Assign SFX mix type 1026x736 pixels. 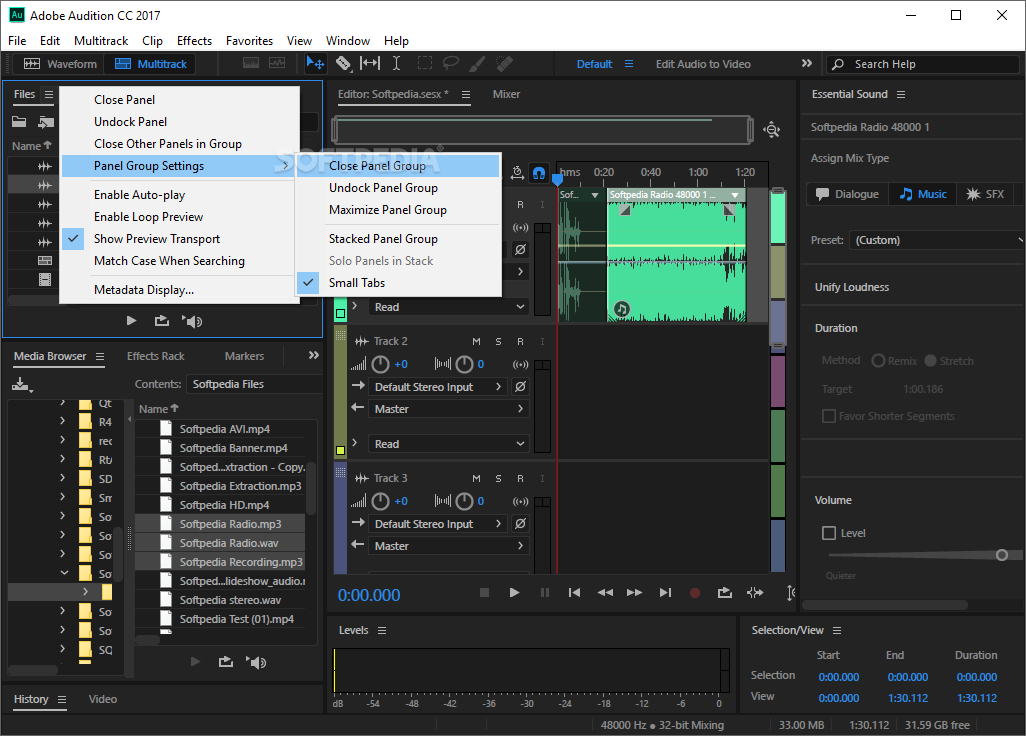[985, 194]
